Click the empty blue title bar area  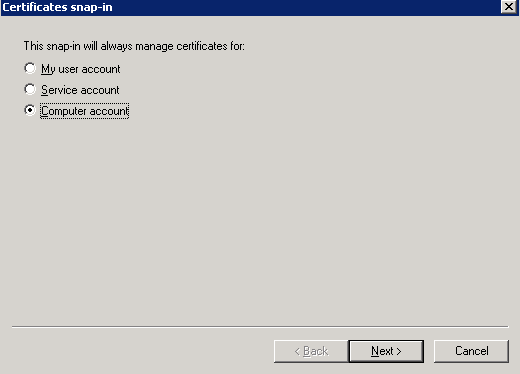click(x=307, y=7)
